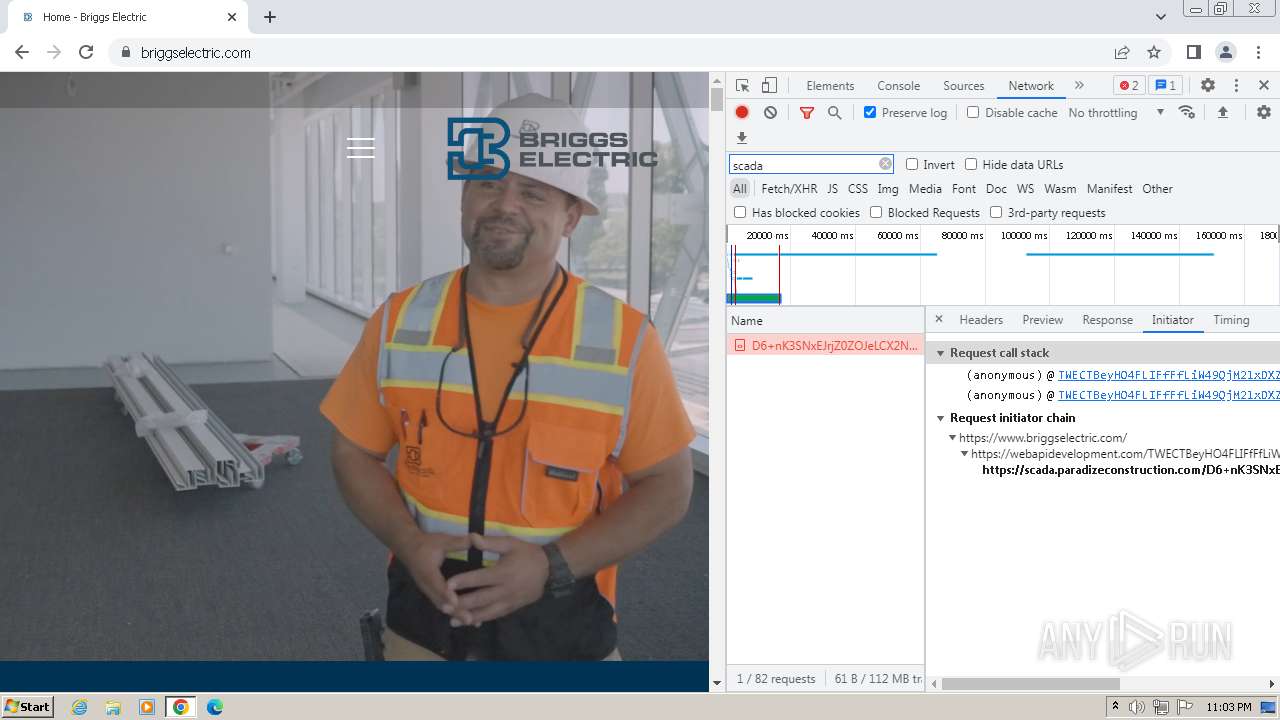Open DevTools settings gear
1280x720 pixels.
[x=1208, y=85]
